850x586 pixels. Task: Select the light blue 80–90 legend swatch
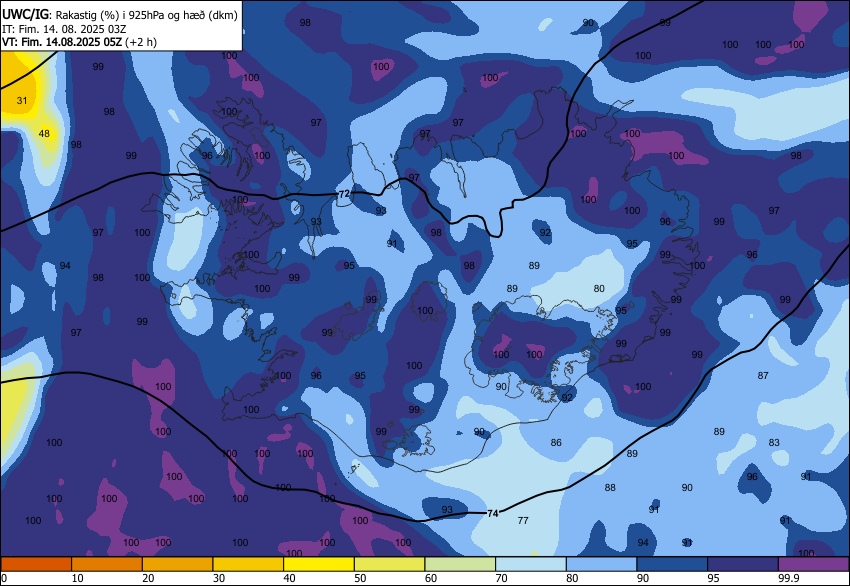pos(602,564)
